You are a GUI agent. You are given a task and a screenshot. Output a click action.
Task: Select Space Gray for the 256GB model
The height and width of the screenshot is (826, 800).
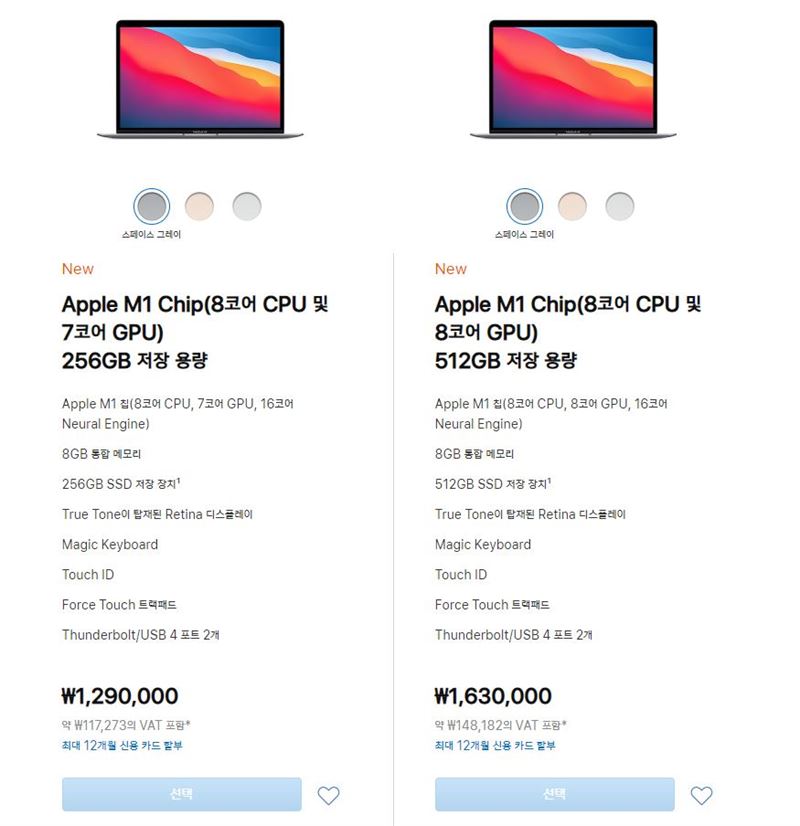[x=152, y=206]
